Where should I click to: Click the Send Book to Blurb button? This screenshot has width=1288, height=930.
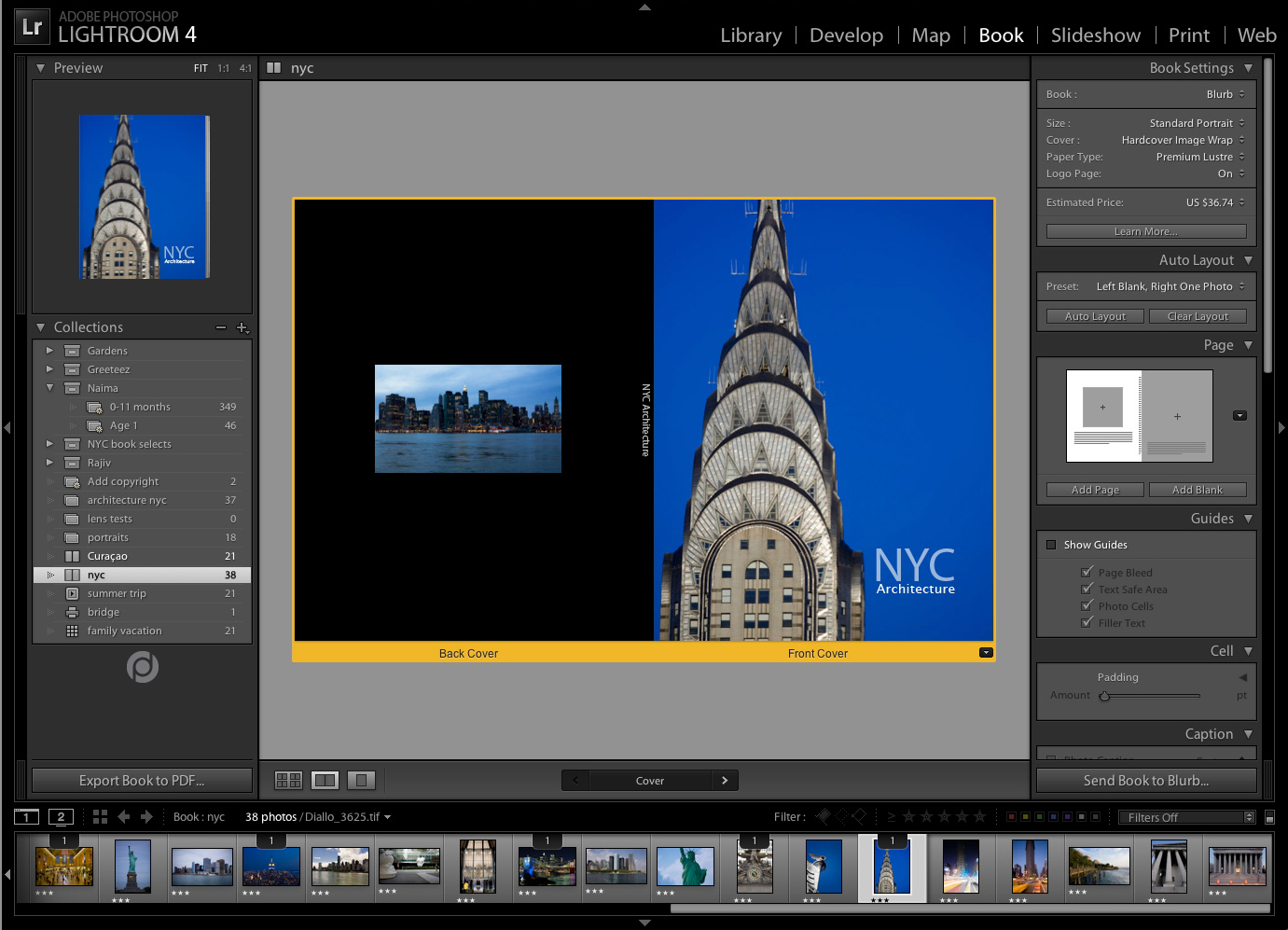pyautogui.click(x=1145, y=781)
